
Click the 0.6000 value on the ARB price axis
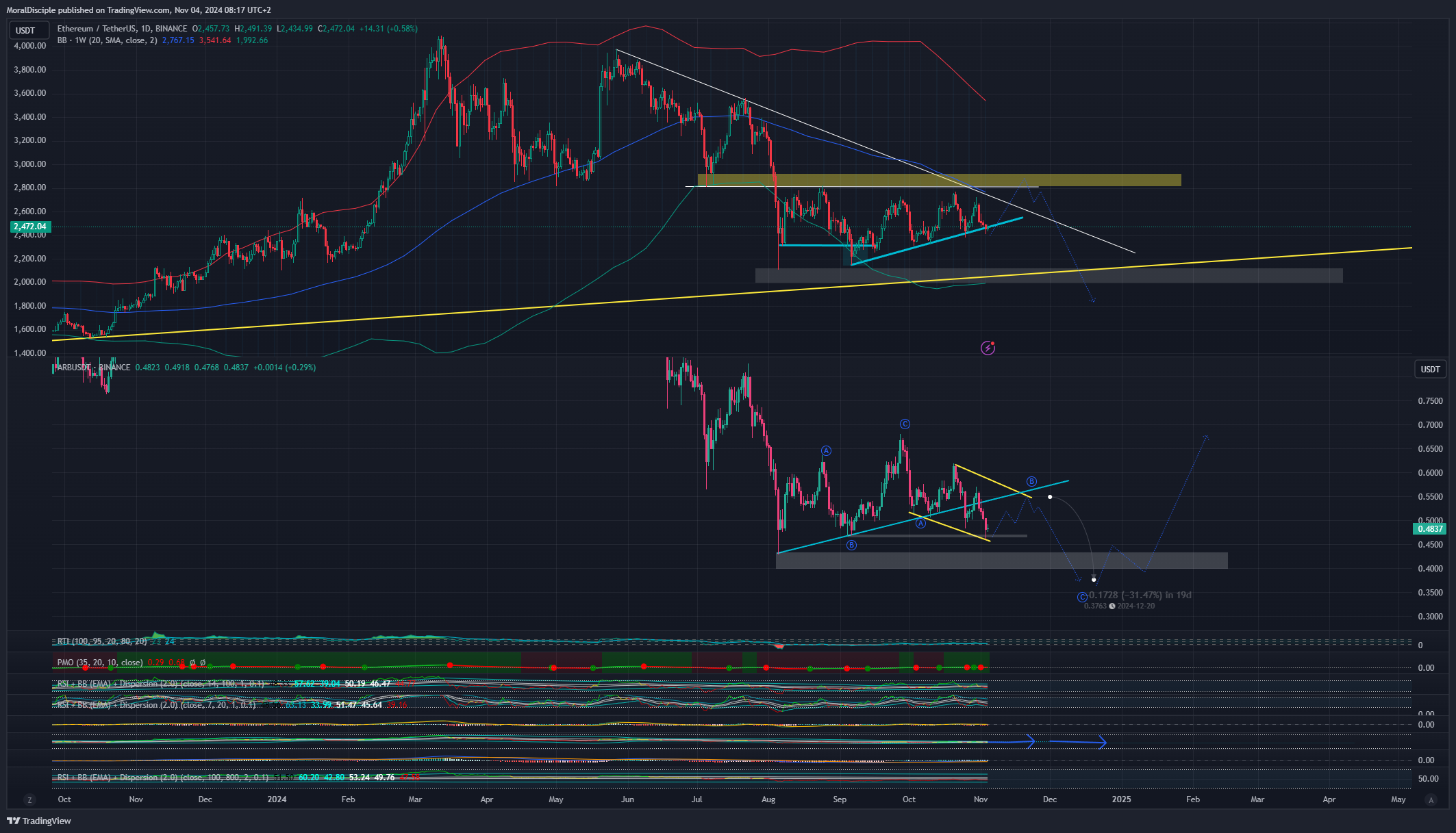click(1430, 473)
